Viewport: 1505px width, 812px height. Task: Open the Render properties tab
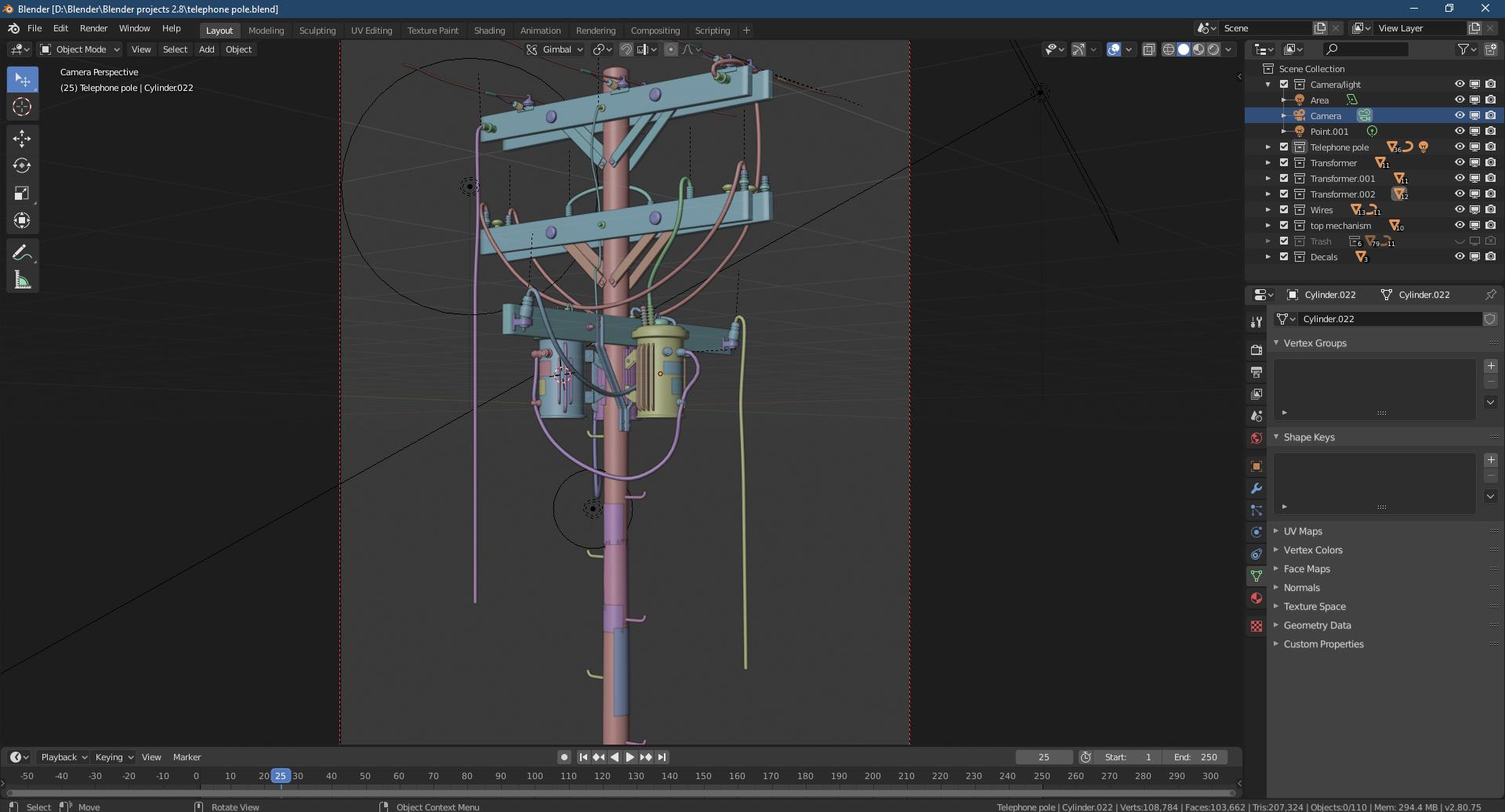(1257, 350)
